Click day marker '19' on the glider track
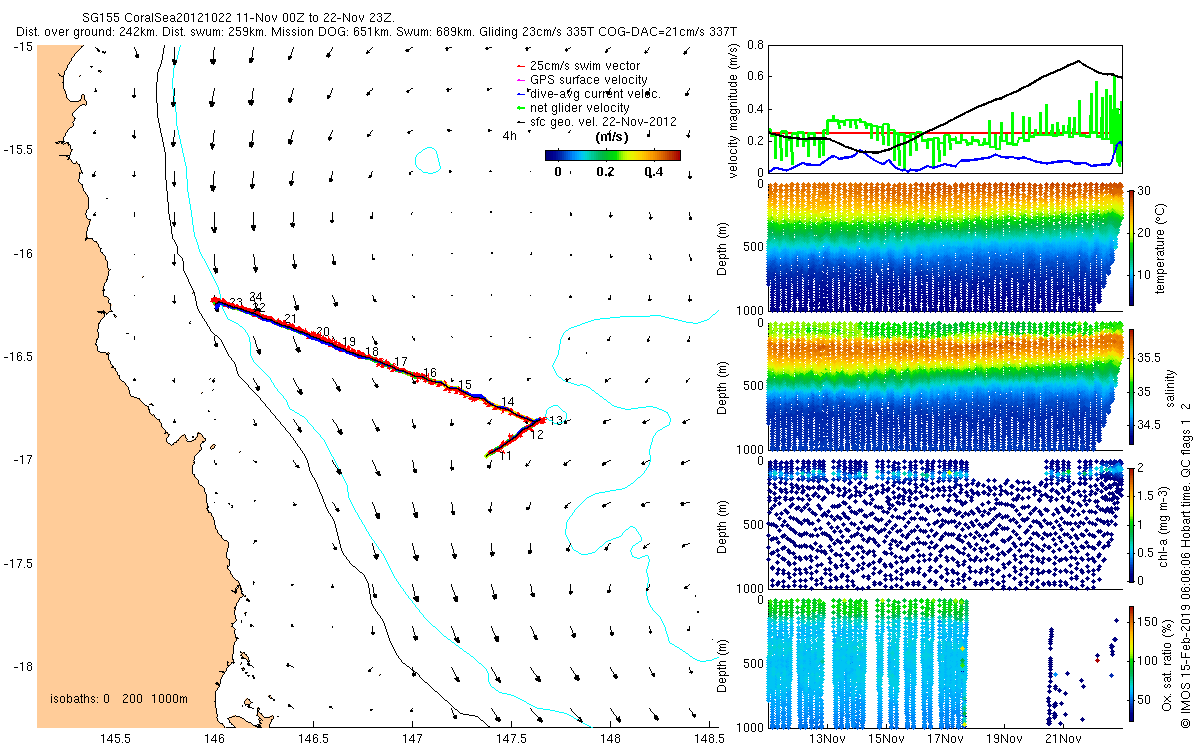 (x=349, y=342)
